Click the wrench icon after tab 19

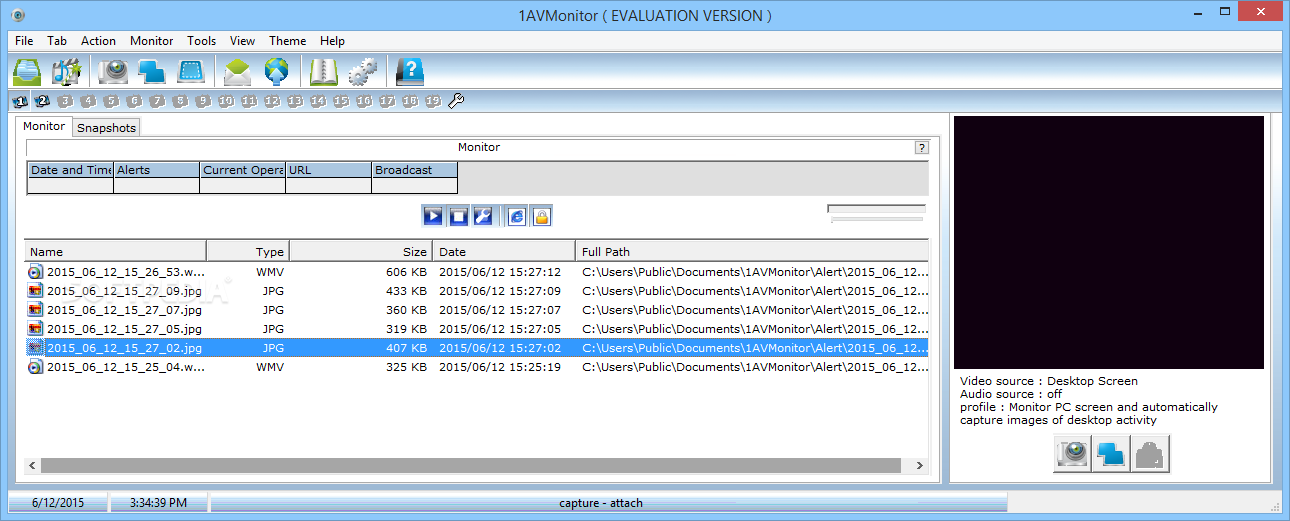pos(456,101)
